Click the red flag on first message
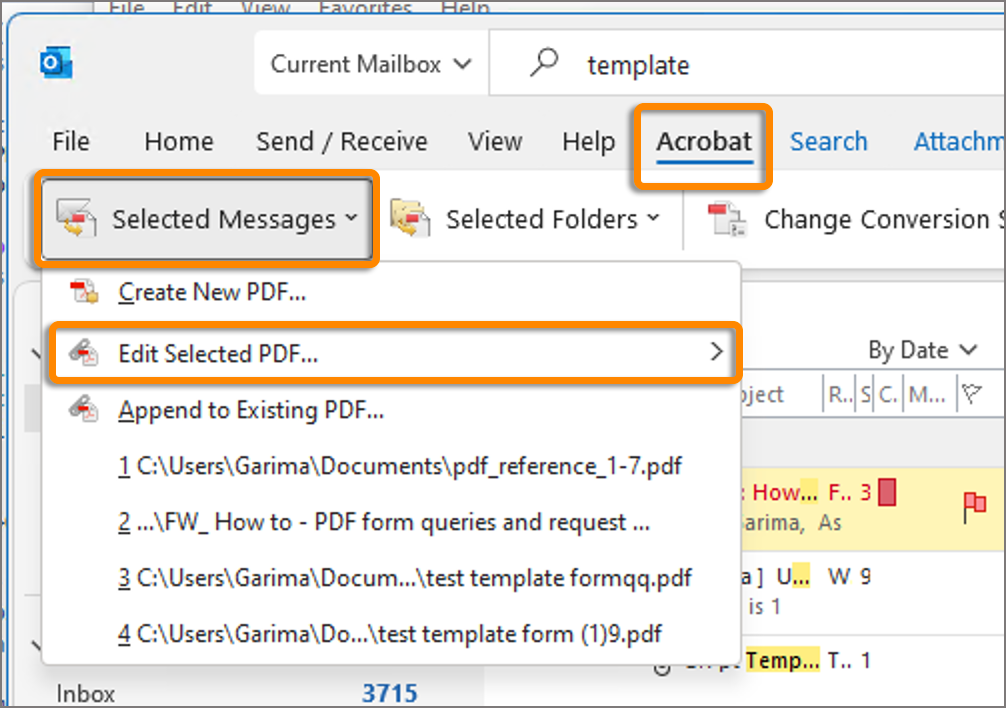The height and width of the screenshot is (708, 1006). tap(973, 506)
